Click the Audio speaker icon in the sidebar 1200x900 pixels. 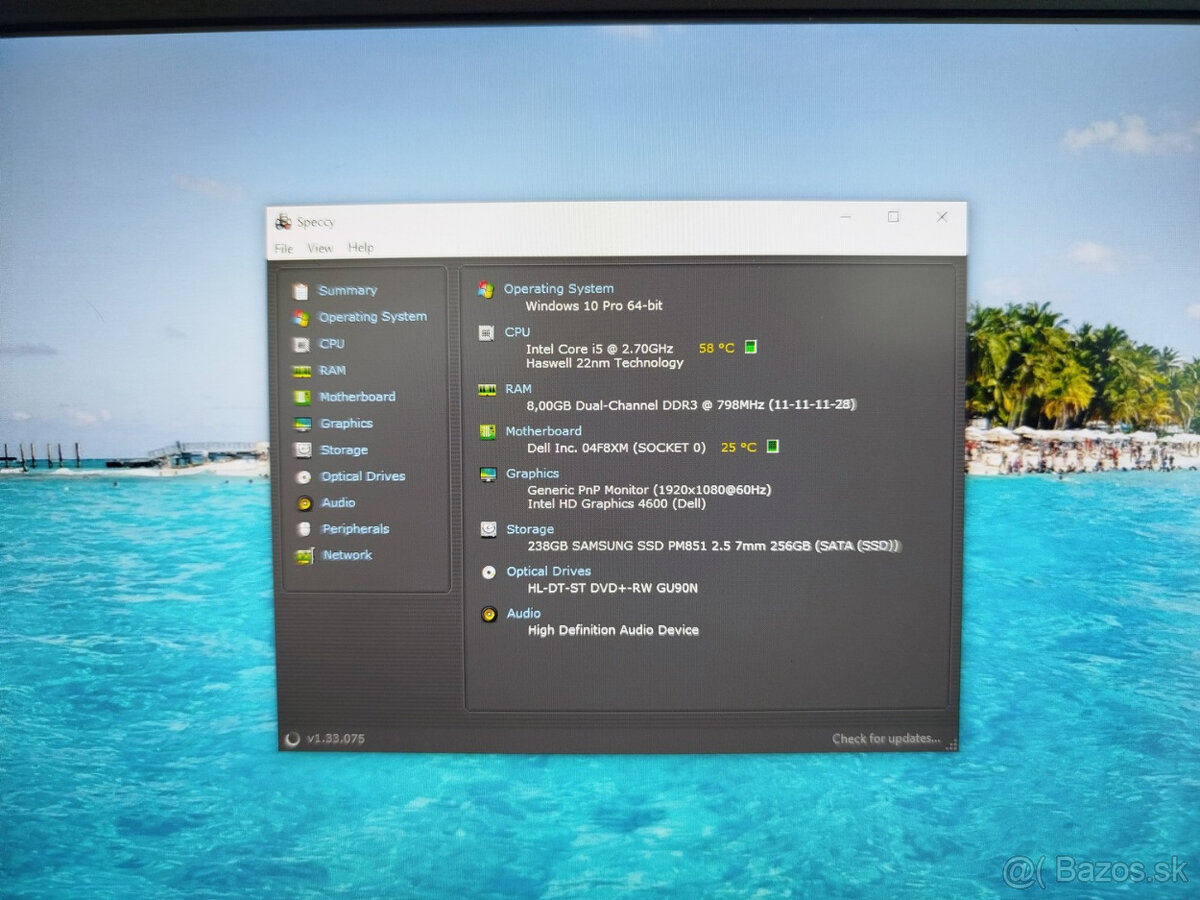coord(304,503)
